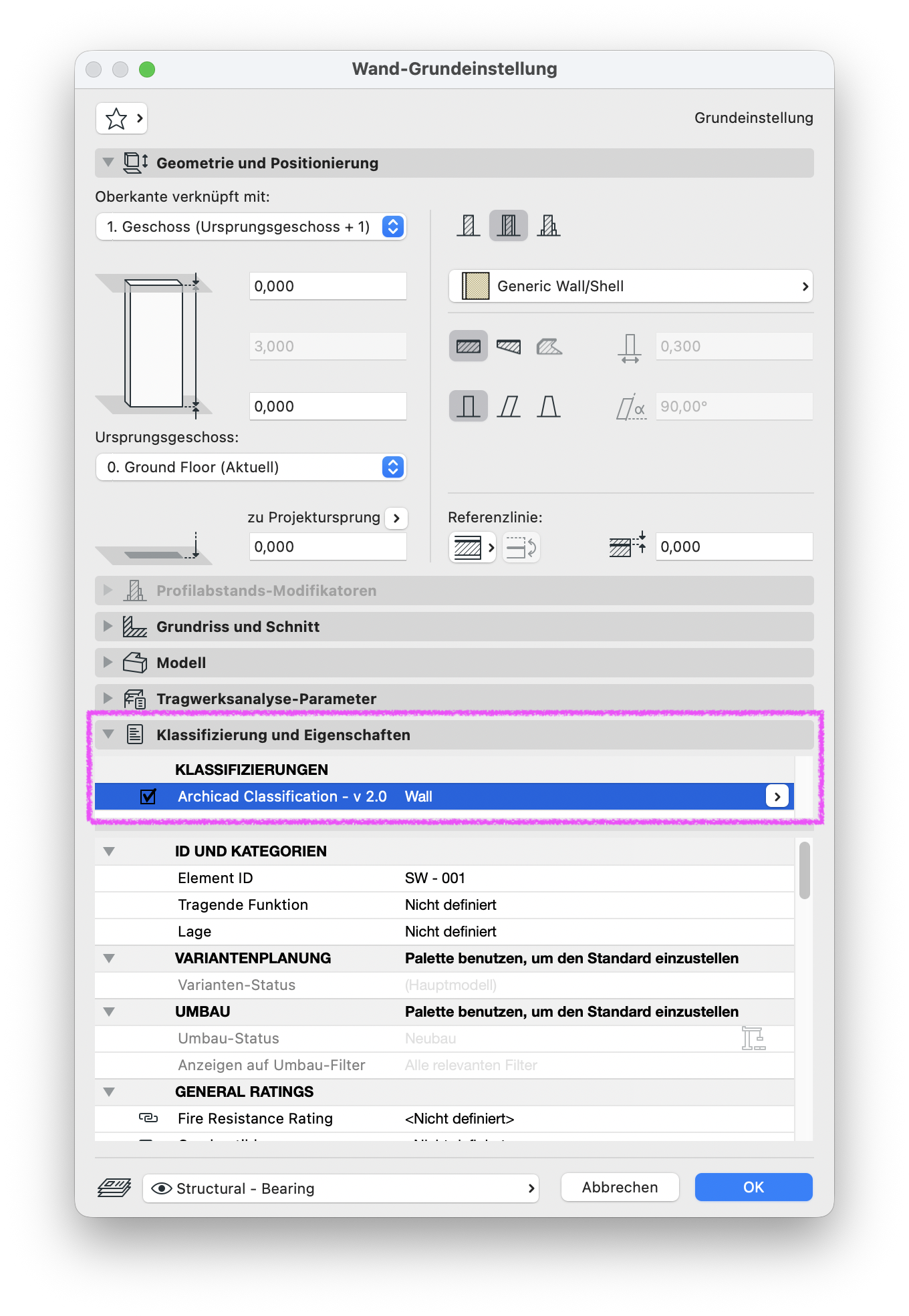Viewport: 909px width, 1316px height.
Task: Select Fire Resistance Rating row
Action: click(444, 1119)
